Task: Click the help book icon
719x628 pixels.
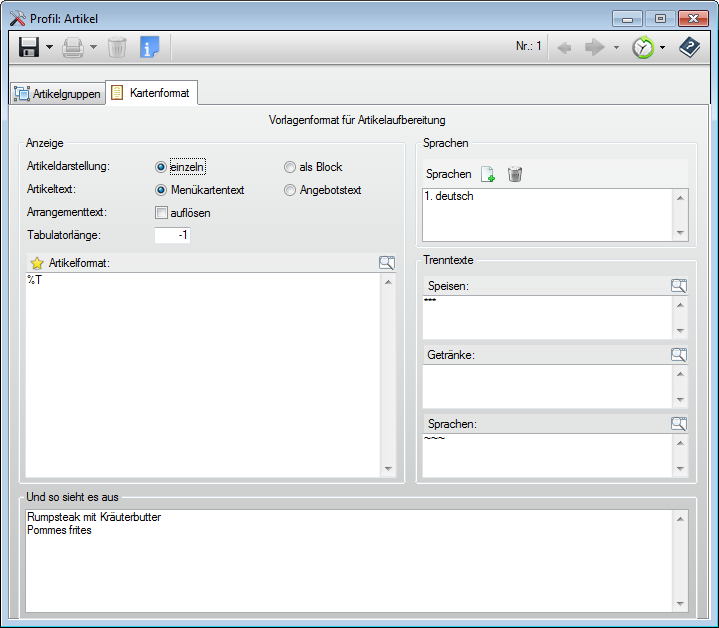Action: [x=690, y=47]
